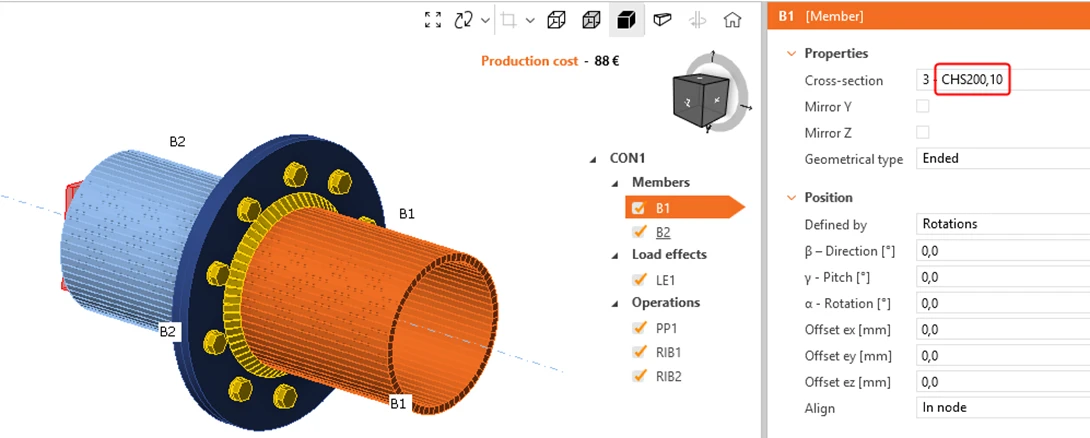The height and width of the screenshot is (438, 1090).
Task: Click the Offset ex input field
Action: pos(1002,330)
